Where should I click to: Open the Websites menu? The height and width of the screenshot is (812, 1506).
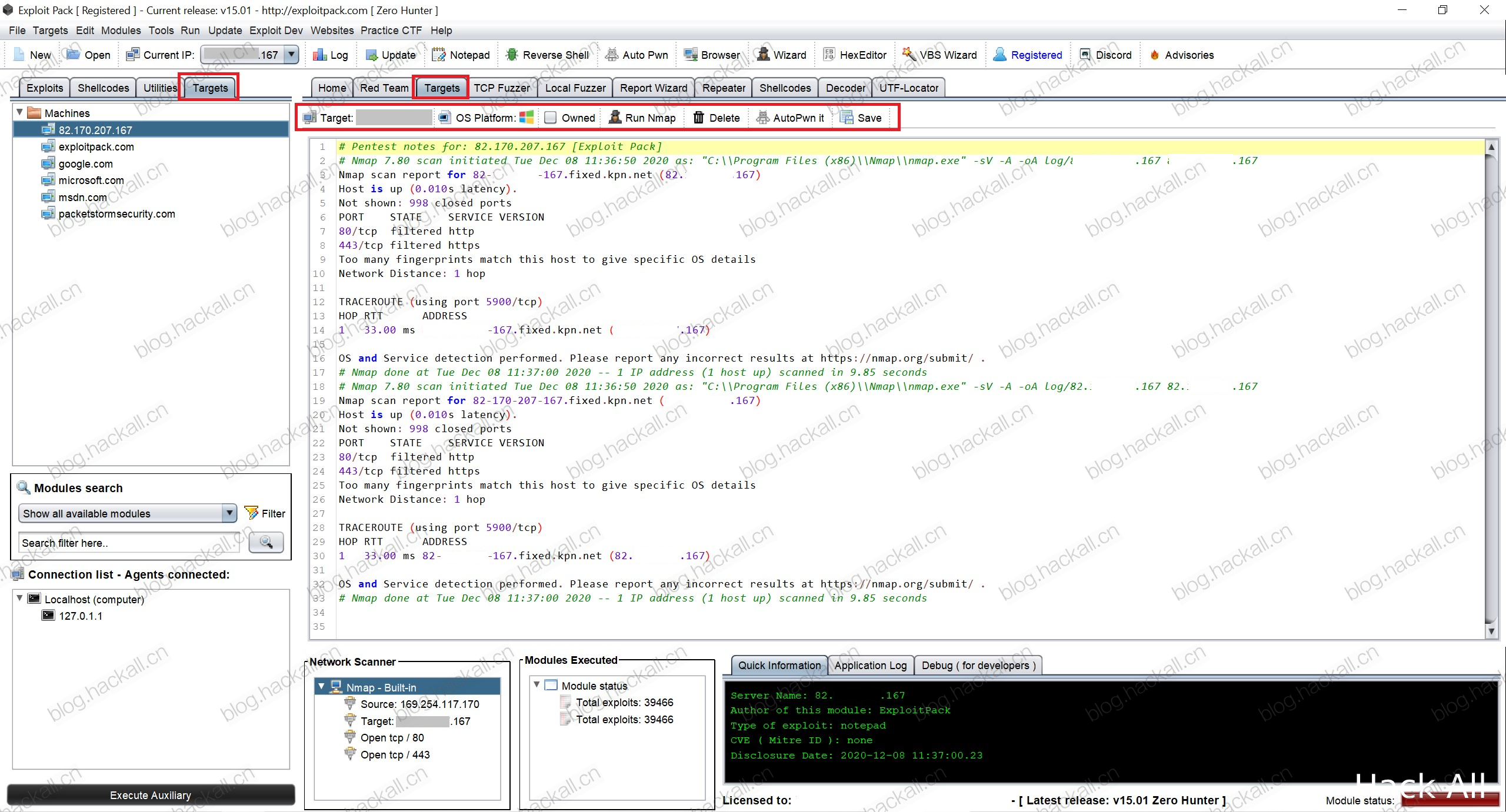point(332,30)
